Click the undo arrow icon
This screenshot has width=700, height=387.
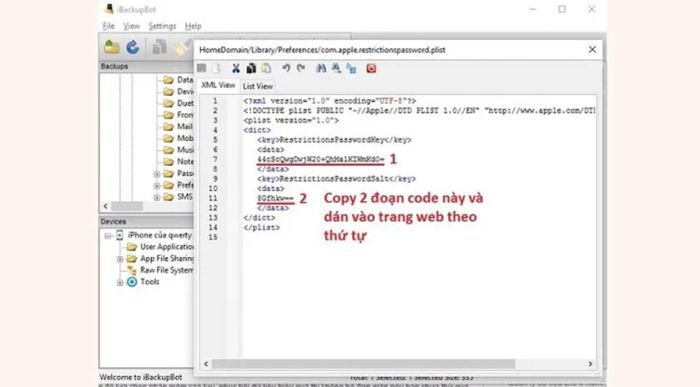click(286, 68)
